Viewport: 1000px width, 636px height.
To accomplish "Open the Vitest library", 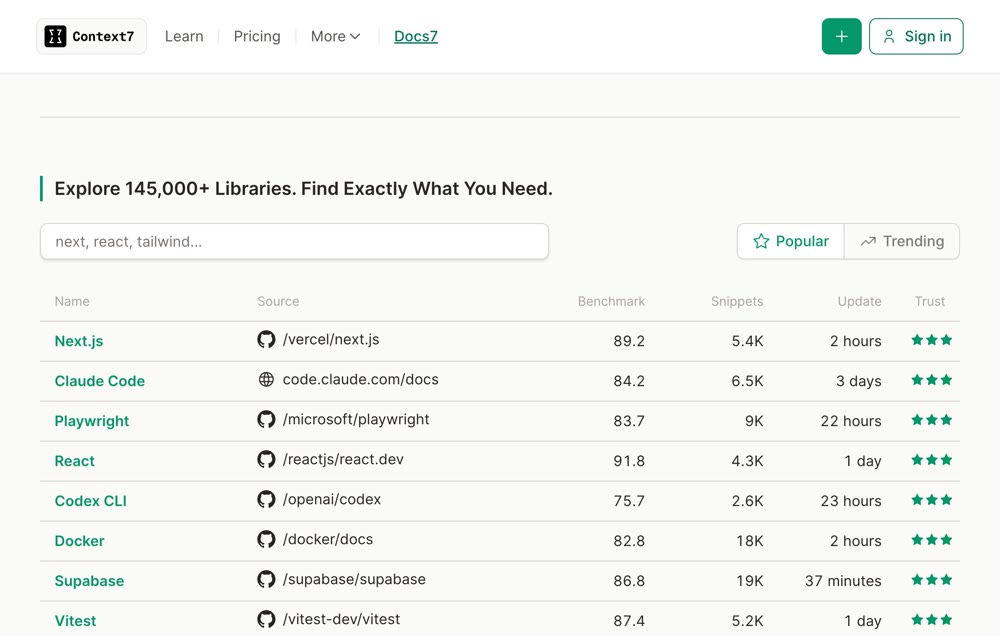I will [x=75, y=621].
